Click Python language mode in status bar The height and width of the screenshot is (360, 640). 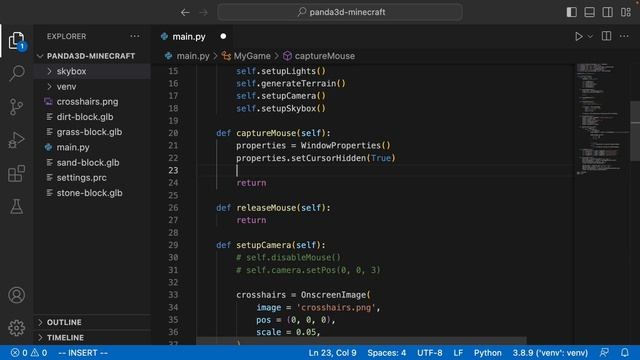point(487,353)
